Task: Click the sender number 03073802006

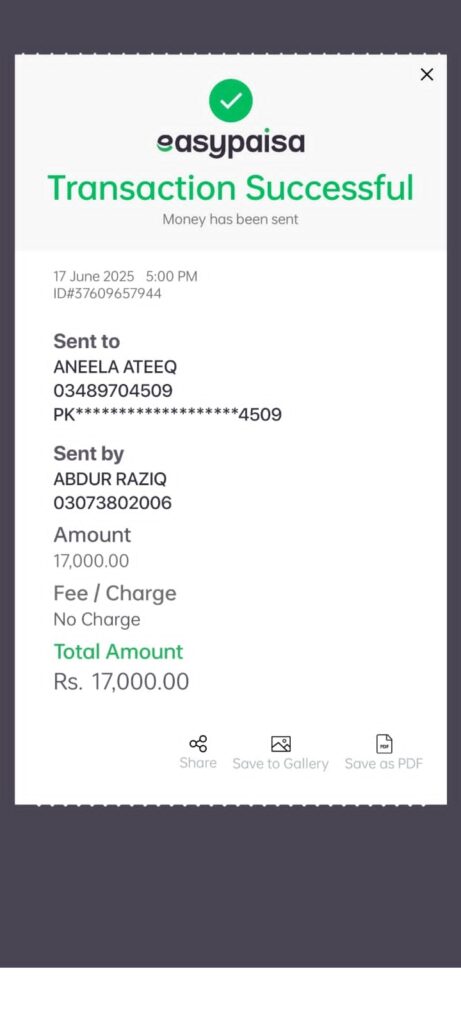Action: [x=112, y=503]
